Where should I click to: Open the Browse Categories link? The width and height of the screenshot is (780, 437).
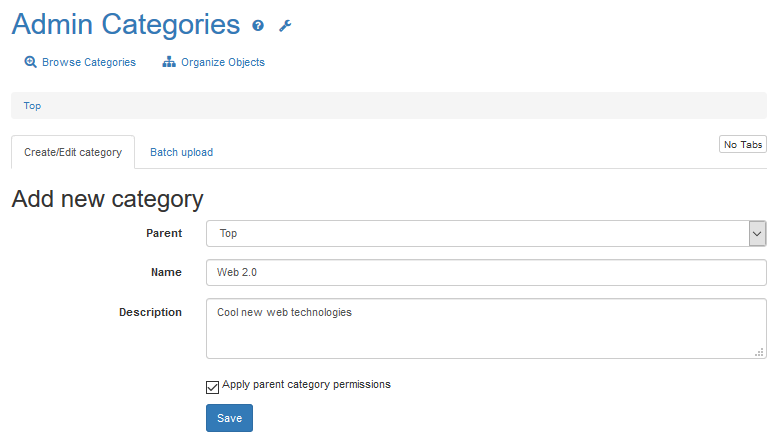pyautogui.click(x=89, y=62)
